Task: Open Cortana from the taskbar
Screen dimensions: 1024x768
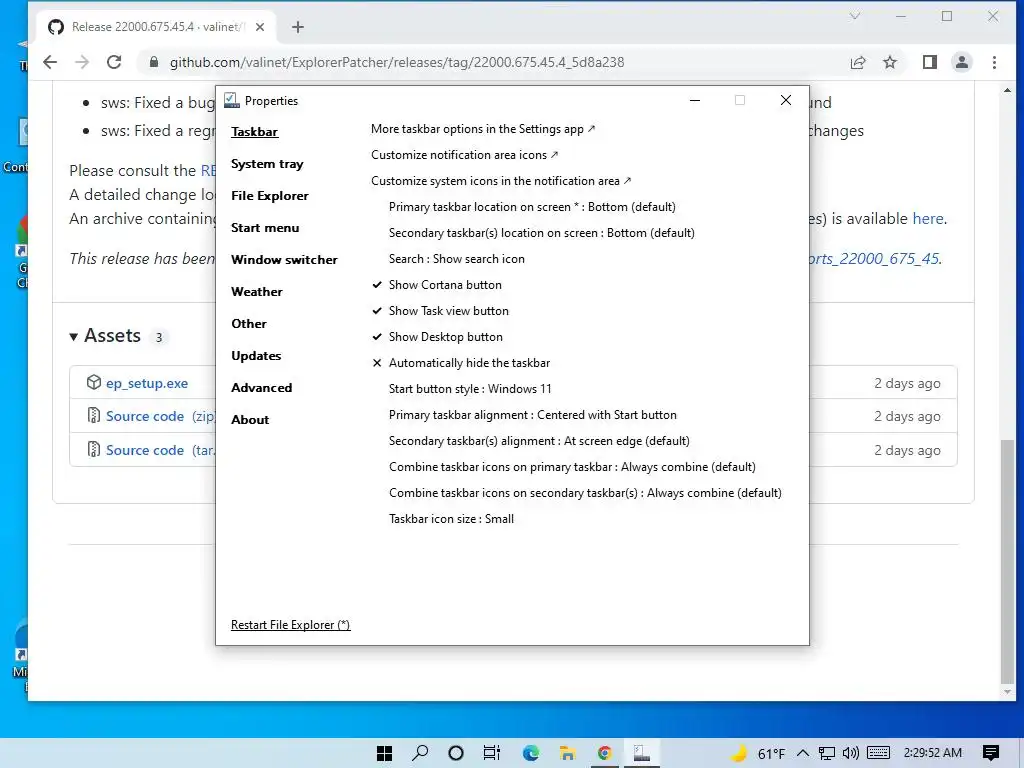Action: click(x=456, y=753)
